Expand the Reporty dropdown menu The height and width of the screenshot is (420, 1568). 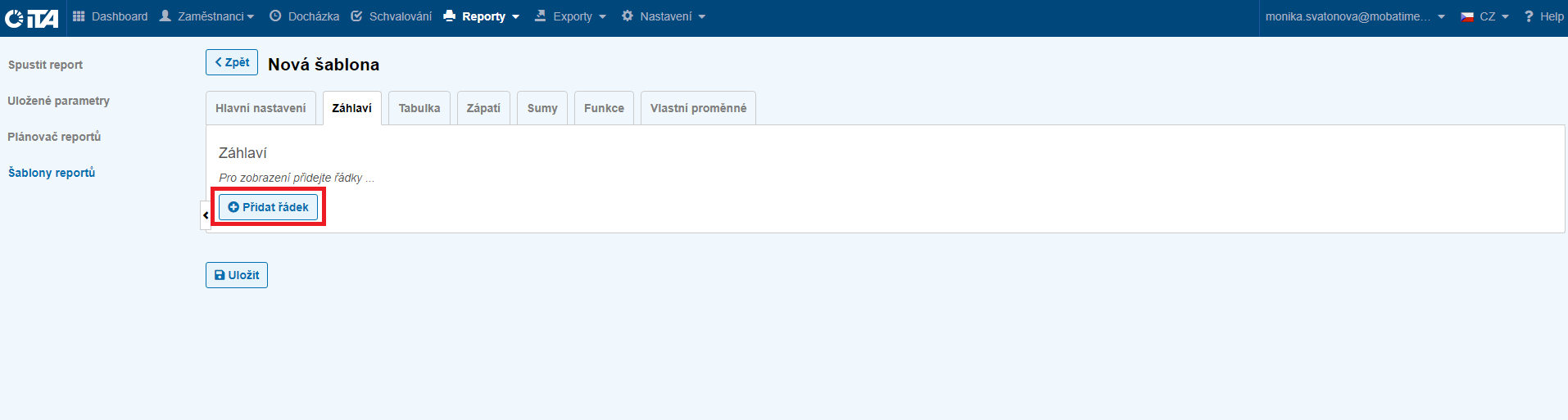coord(482,16)
